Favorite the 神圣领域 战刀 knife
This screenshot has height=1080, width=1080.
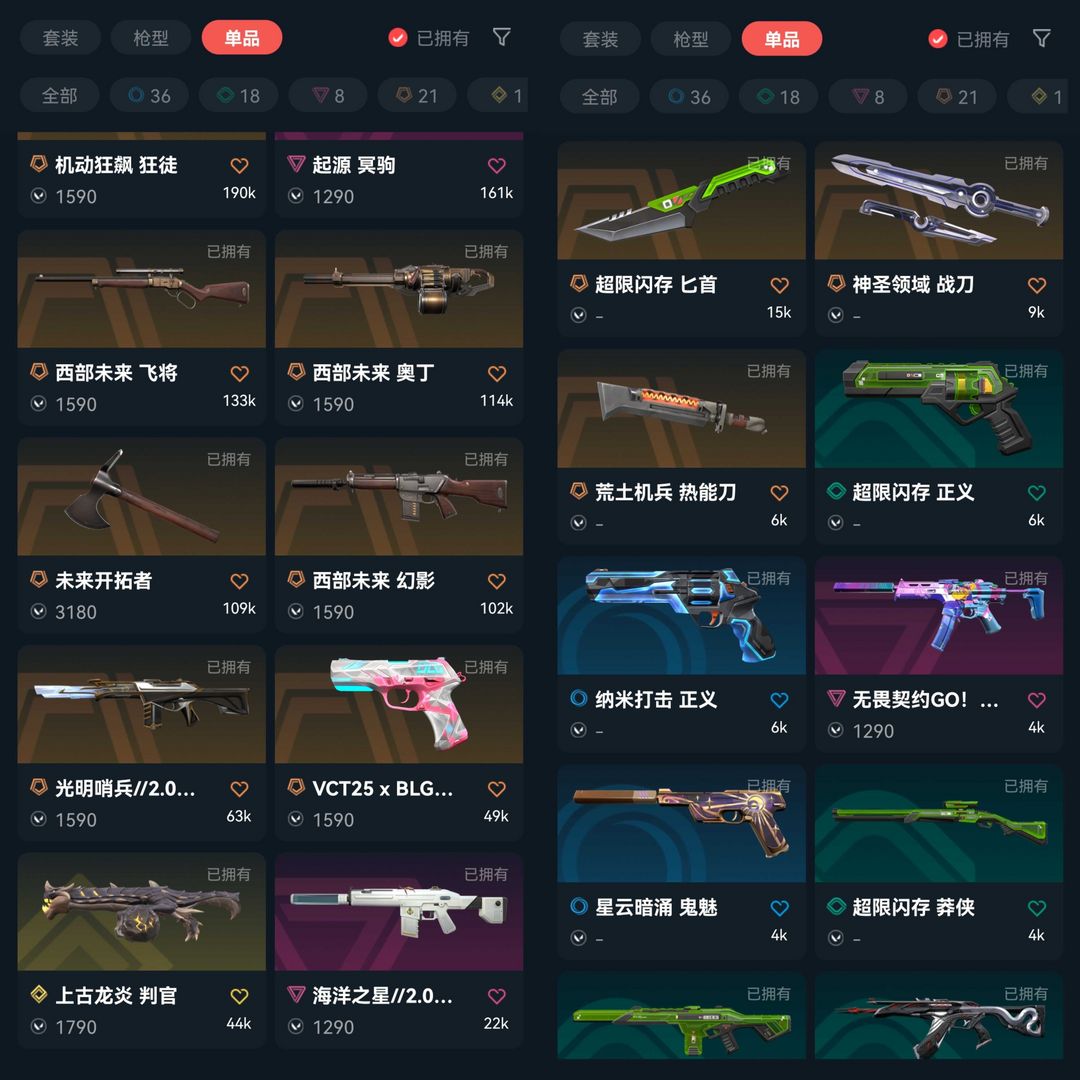point(1037,285)
